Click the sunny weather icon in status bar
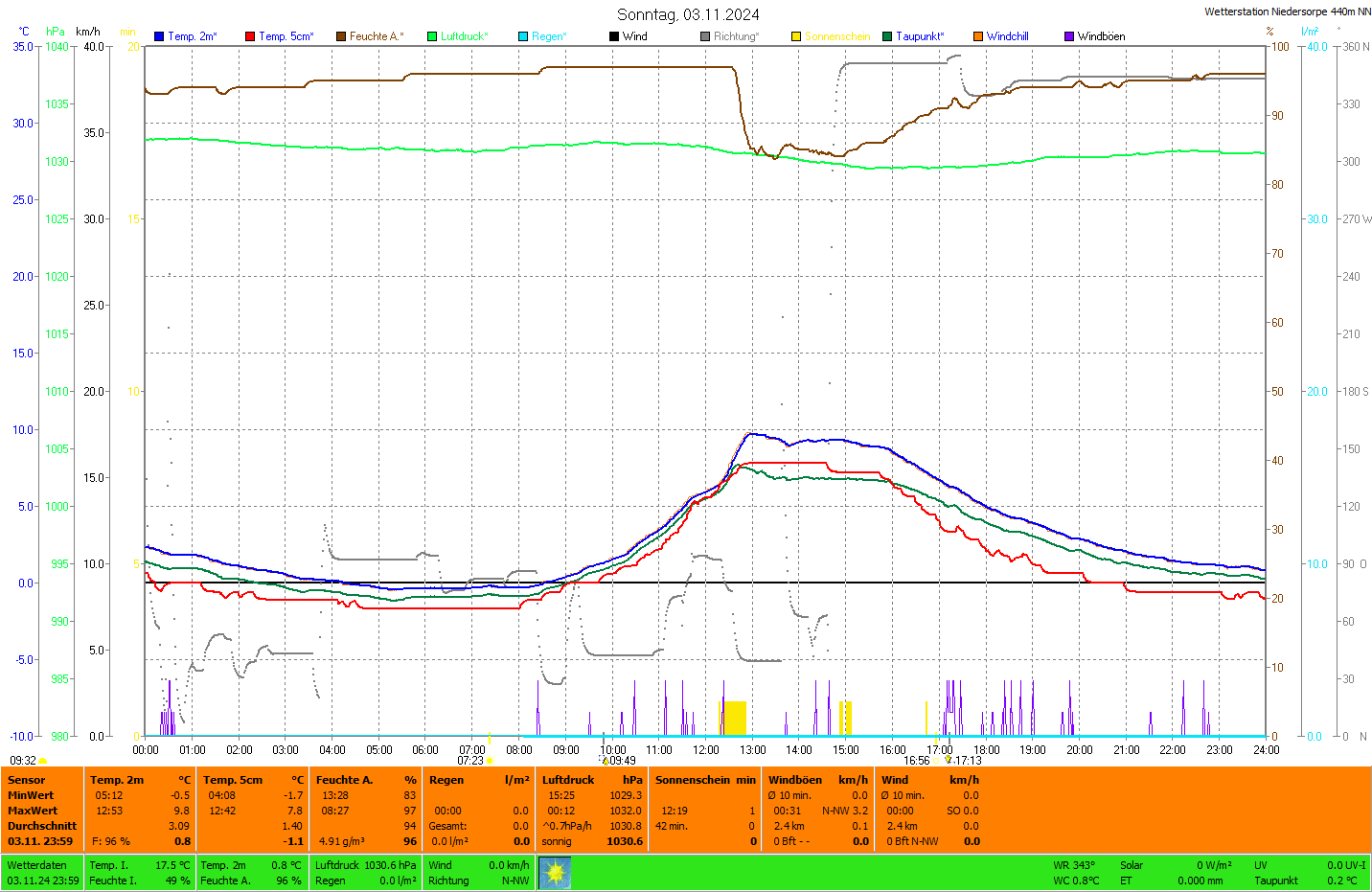 pyautogui.click(x=555, y=873)
